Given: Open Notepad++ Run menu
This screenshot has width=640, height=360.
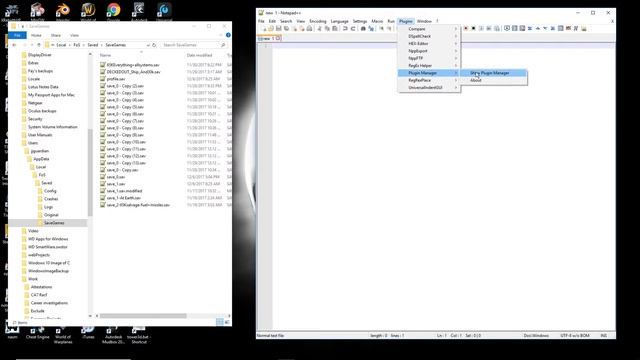Looking at the screenshot, I should (391, 21).
